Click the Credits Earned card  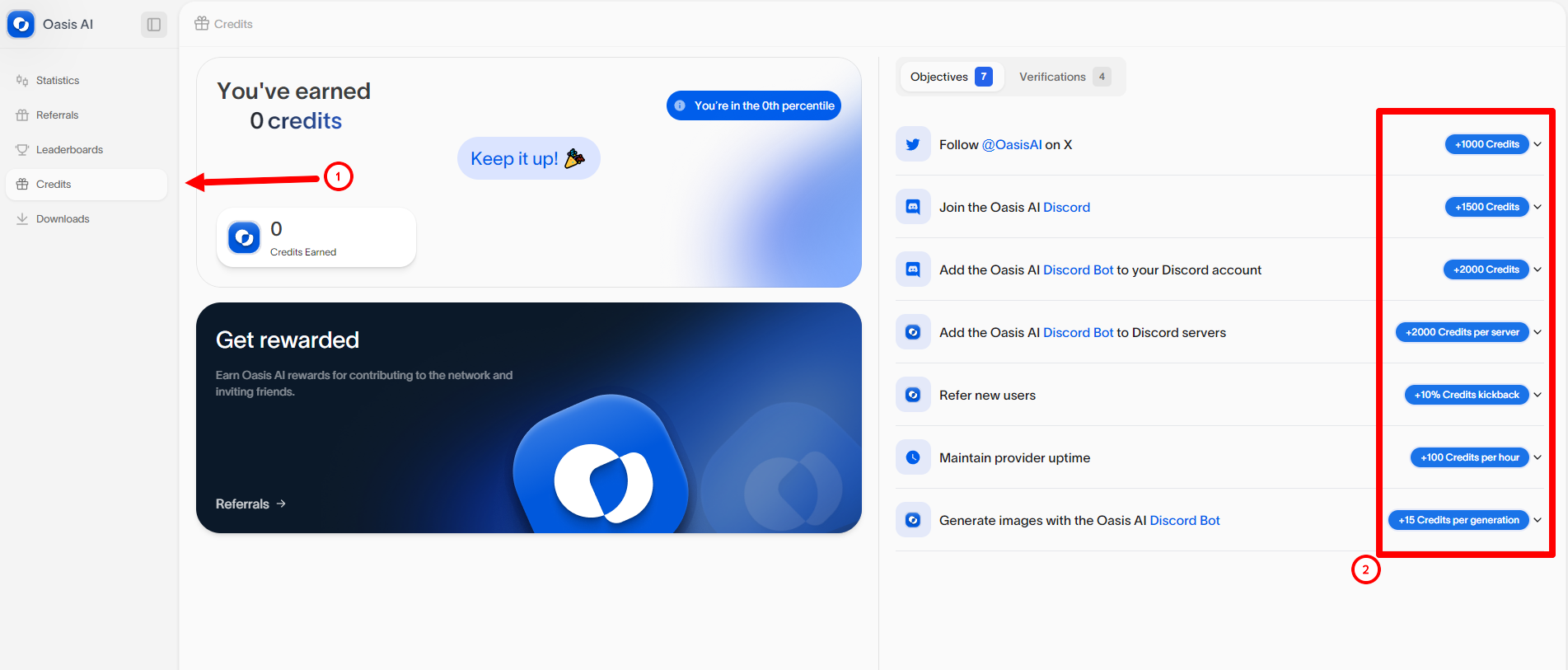316,237
